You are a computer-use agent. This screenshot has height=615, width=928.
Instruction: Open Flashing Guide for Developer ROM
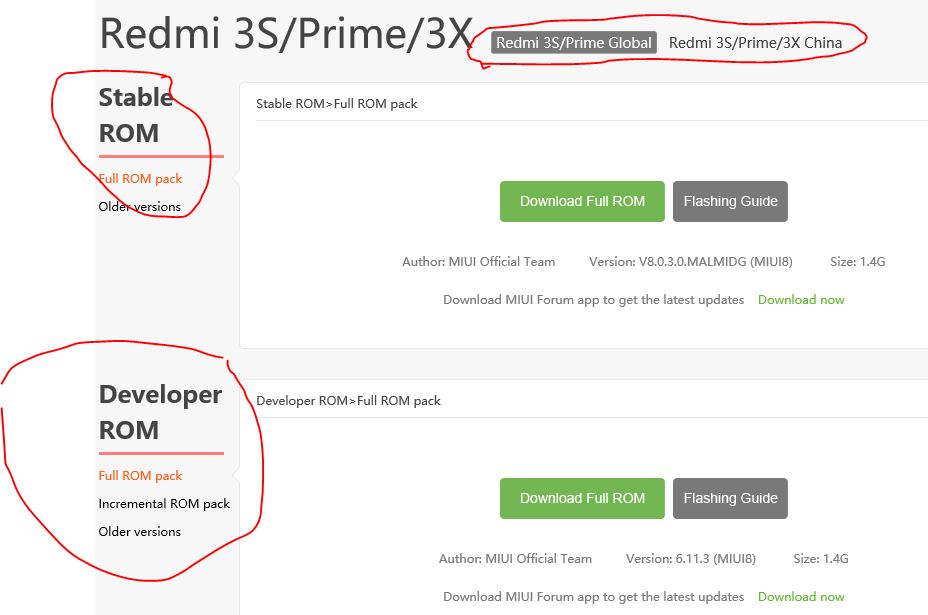(x=730, y=498)
